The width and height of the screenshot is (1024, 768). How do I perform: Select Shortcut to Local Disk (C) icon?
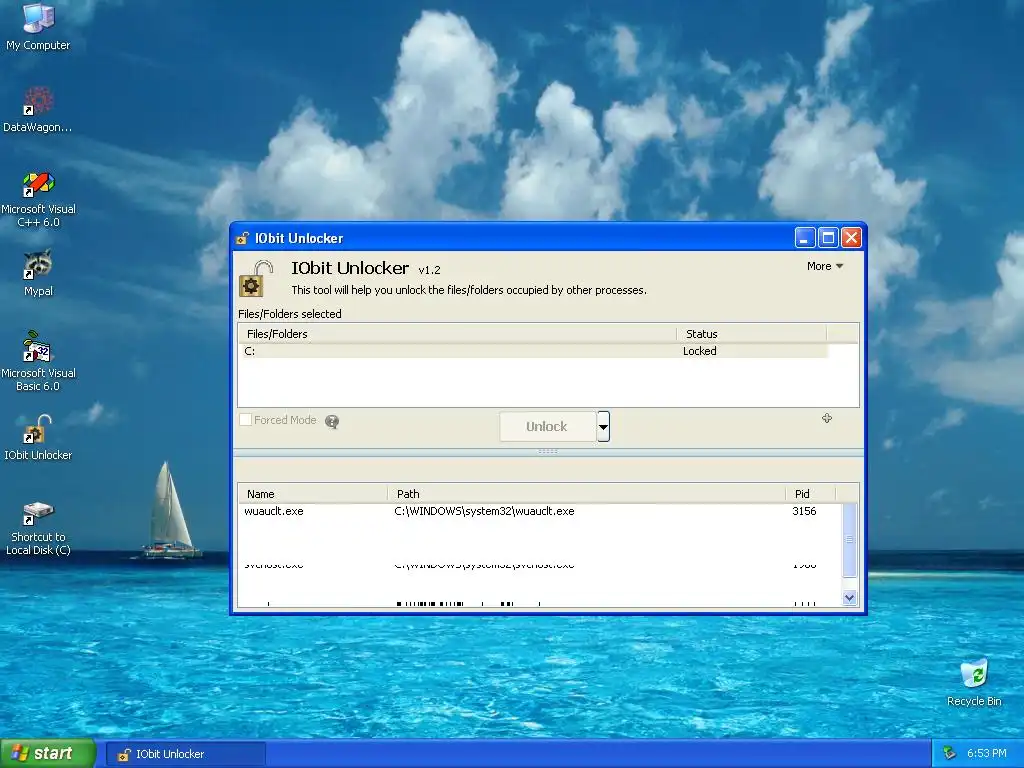pos(38,528)
